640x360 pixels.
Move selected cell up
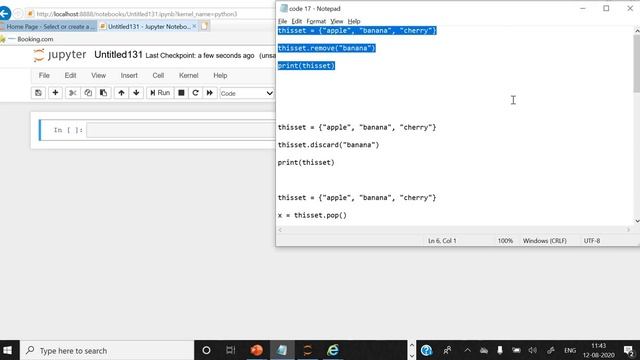point(121,93)
